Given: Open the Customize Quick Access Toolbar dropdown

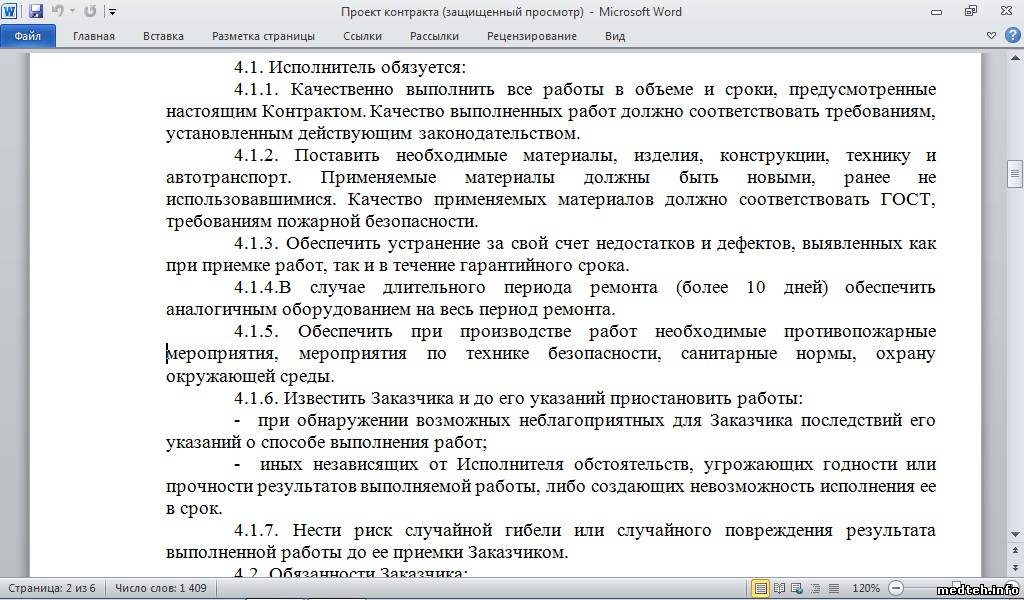Looking at the screenshot, I should (112, 12).
